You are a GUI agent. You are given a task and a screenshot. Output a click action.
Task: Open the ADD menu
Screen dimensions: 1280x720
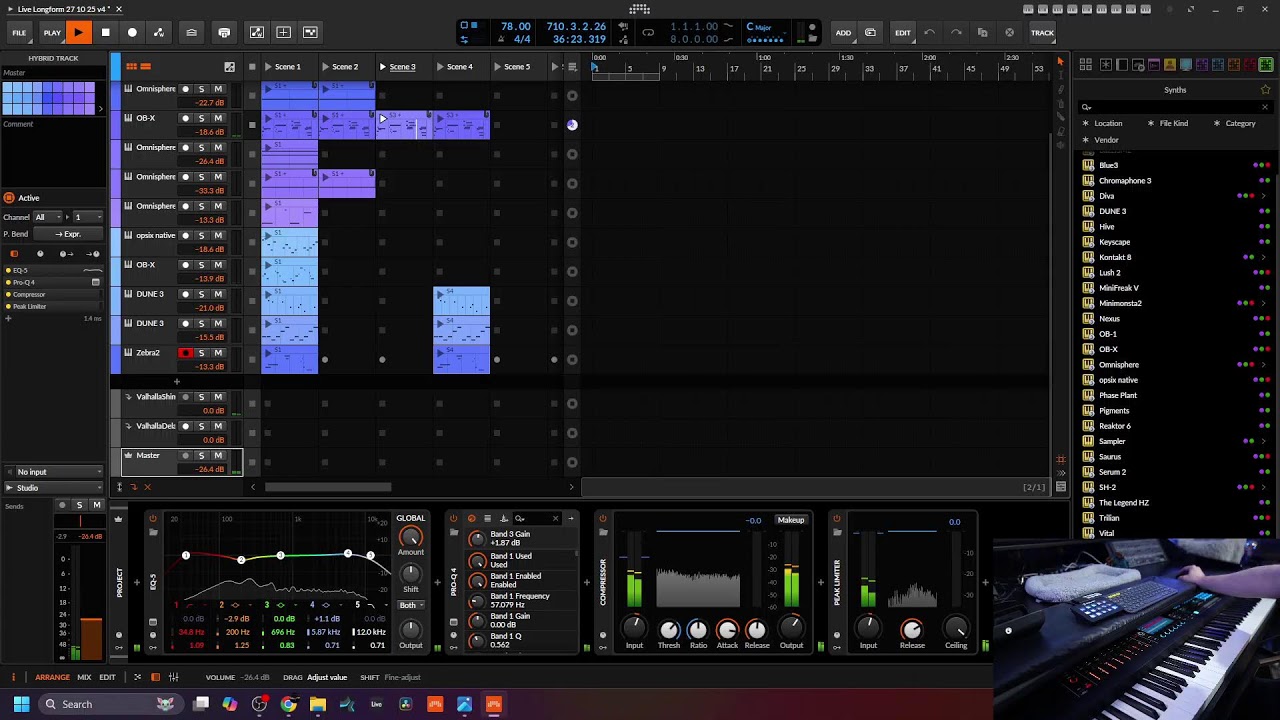(x=843, y=33)
